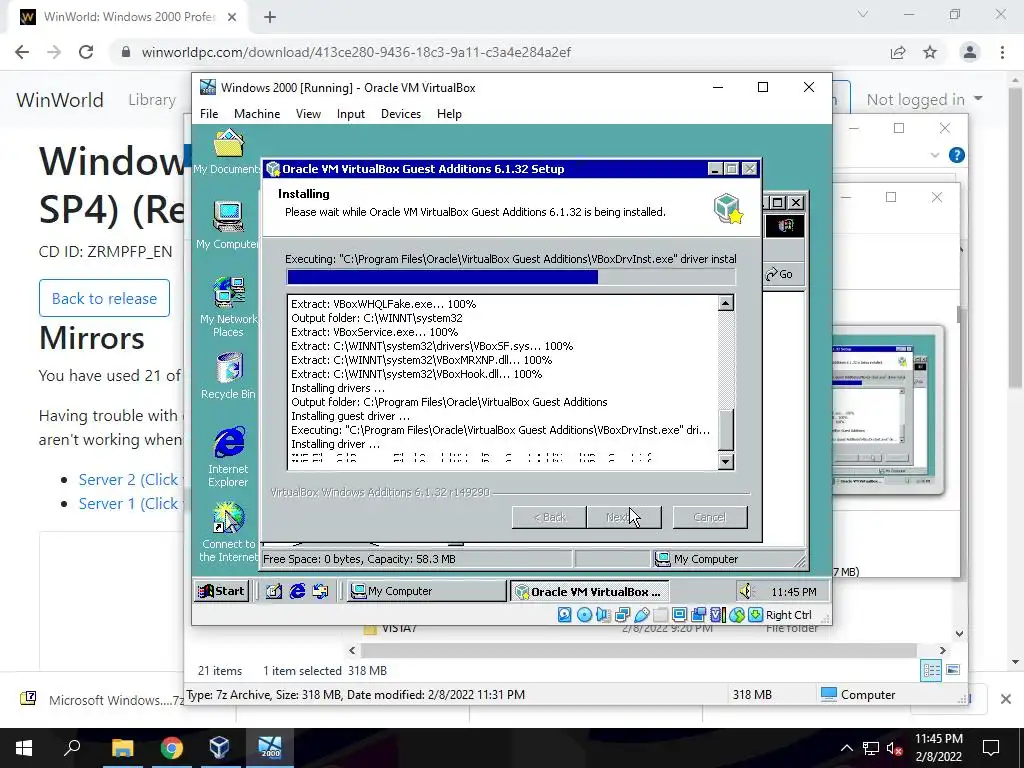
Task: Open My Computer desktop icon in the VM
Action: coord(228,225)
